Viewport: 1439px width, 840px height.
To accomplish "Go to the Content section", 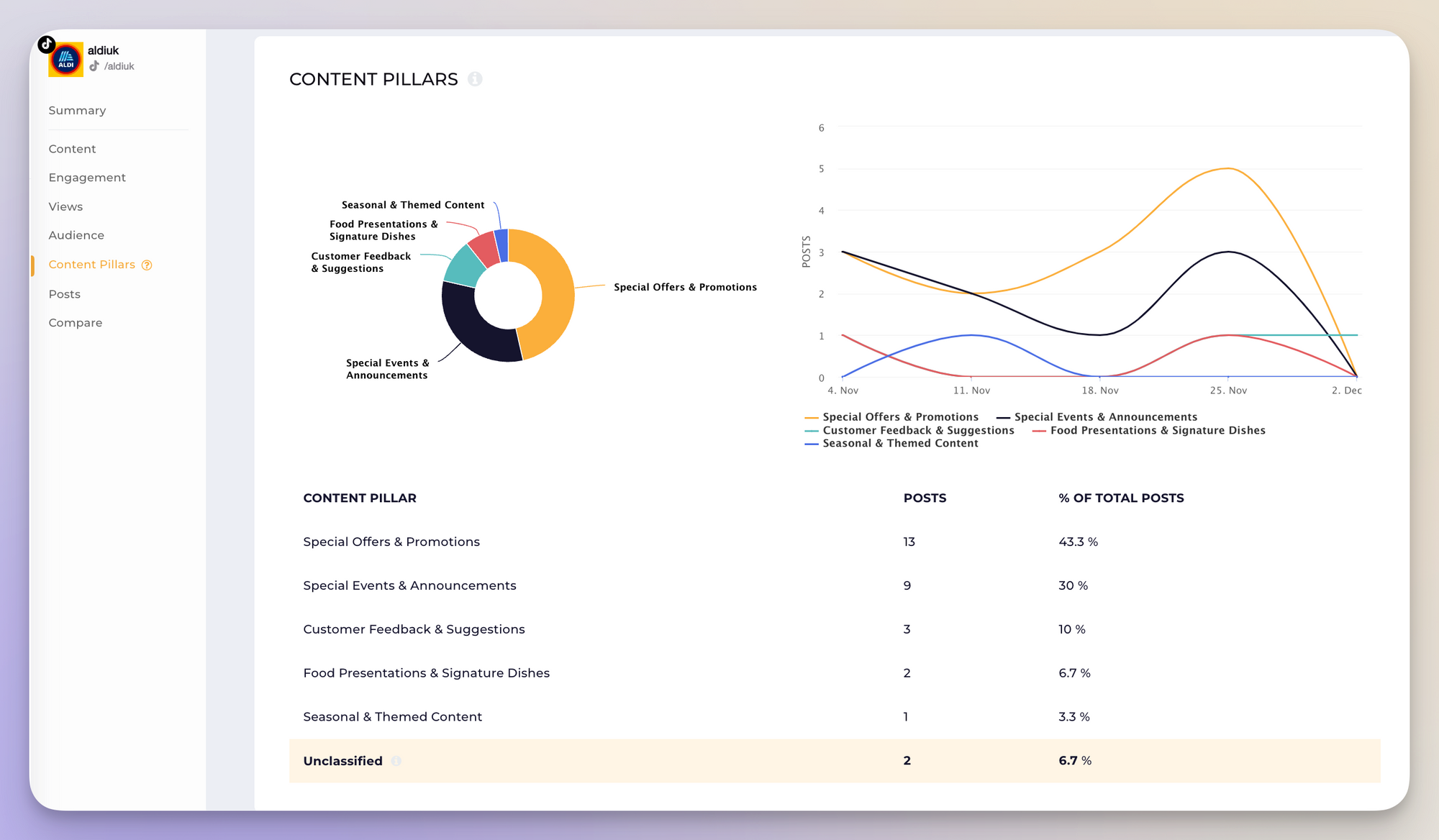I will point(72,149).
